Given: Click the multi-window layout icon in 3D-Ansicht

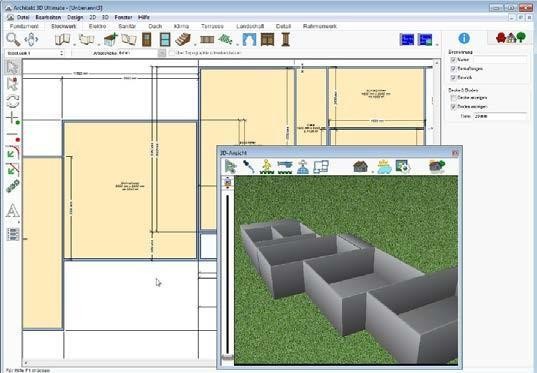Looking at the screenshot, I should (321, 167).
